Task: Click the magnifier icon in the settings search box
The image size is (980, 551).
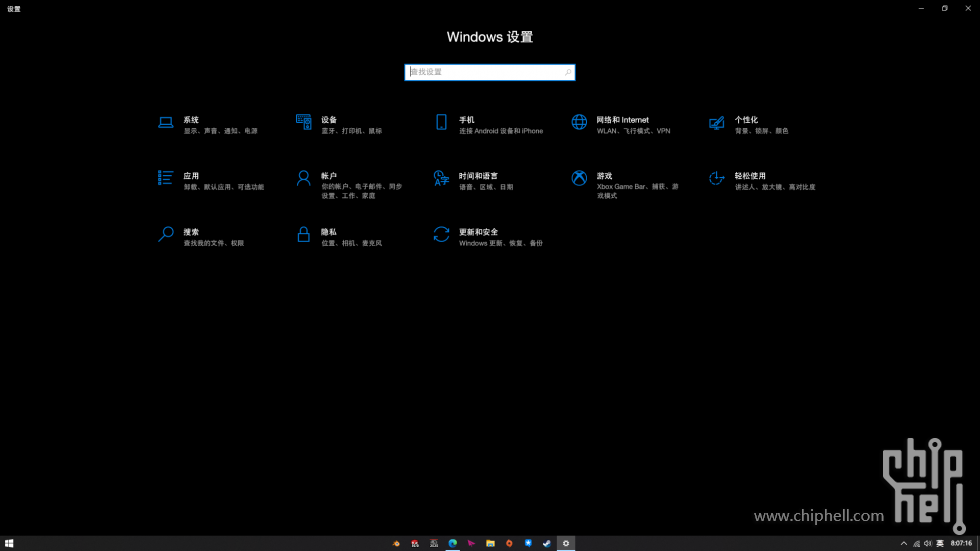Action: (x=568, y=72)
